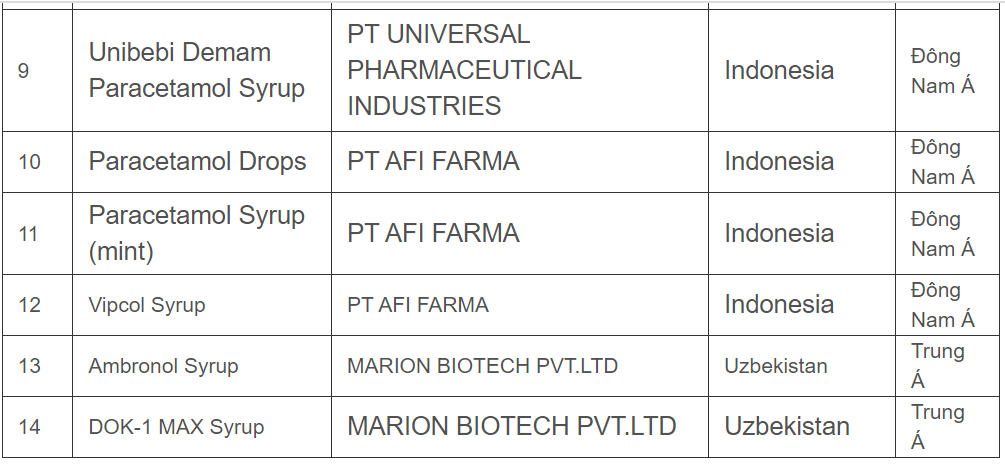1005x465 pixels.
Task: Click PT AFI FARMA in row 10
Action: pos(433,161)
